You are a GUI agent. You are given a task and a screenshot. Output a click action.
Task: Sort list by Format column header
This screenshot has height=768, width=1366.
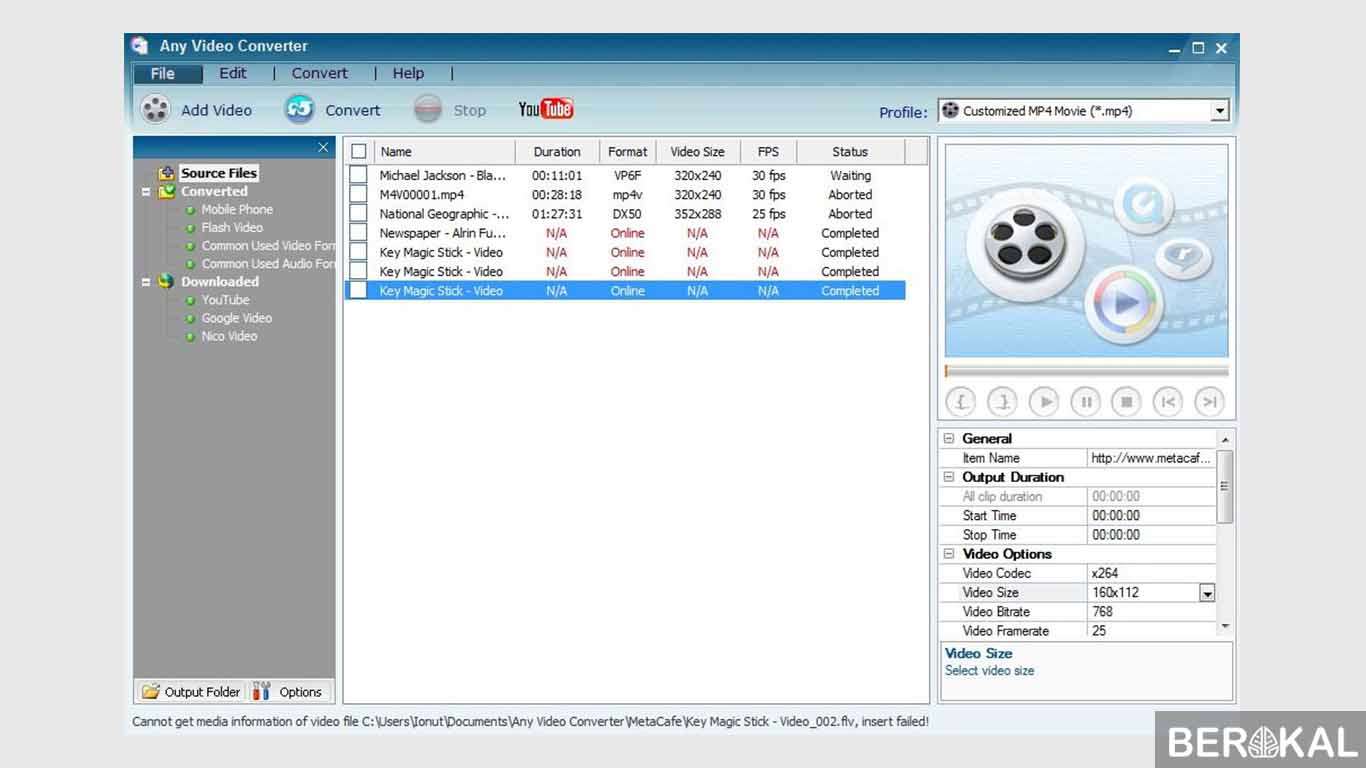[628, 152]
